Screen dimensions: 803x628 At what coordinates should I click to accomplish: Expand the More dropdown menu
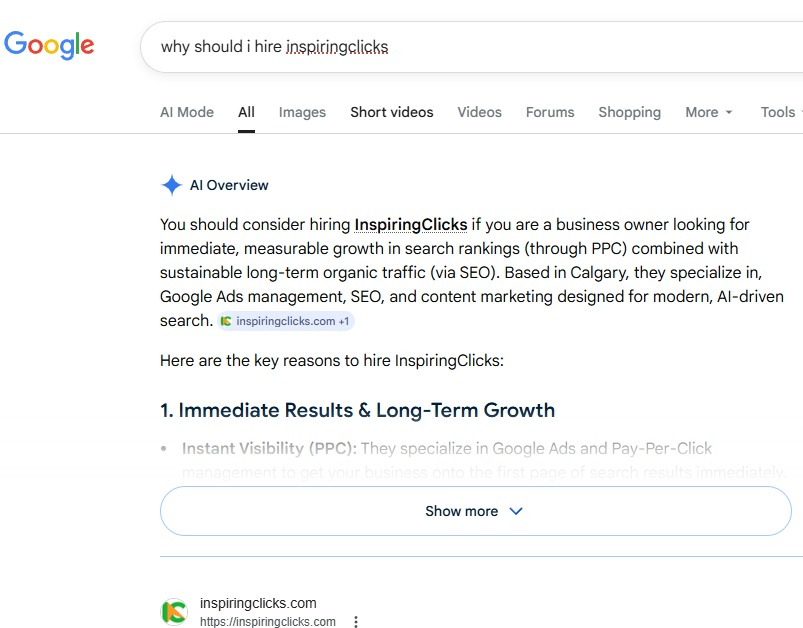[x=709, y=112]
